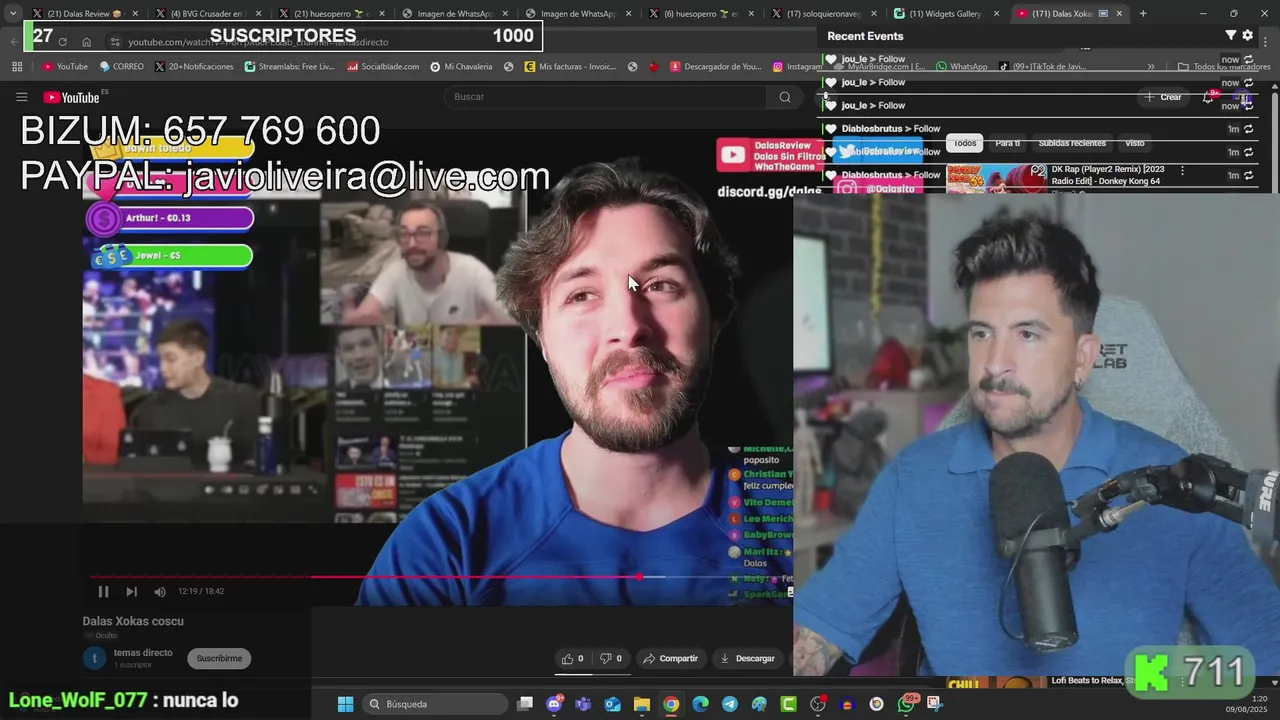1280x720 pixels.
Task: Open Streamlabs: Free Liv bookmark
Action: (288, 67)
